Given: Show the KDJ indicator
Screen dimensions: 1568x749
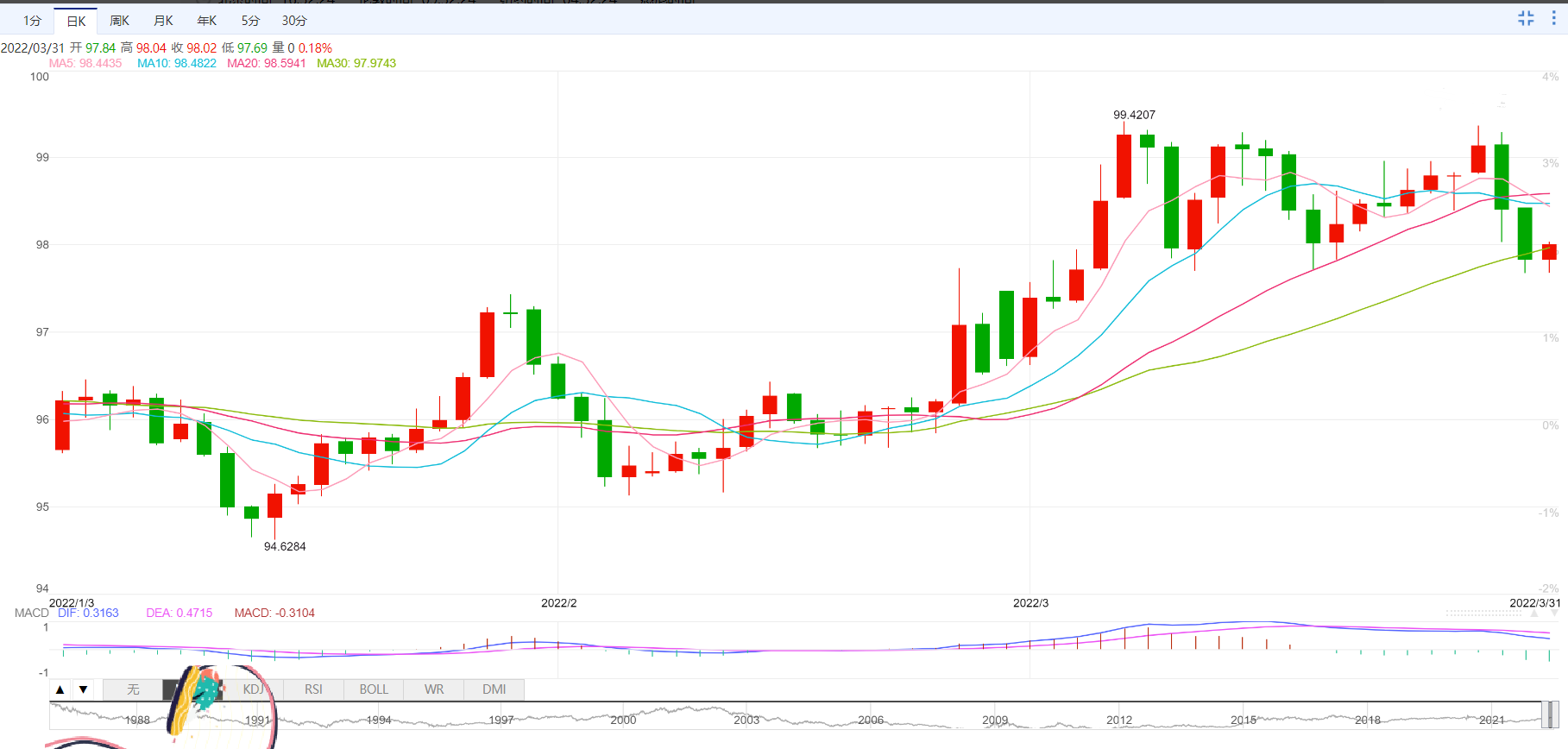Looking at the screenshot, I should click(x=253, y=689).
